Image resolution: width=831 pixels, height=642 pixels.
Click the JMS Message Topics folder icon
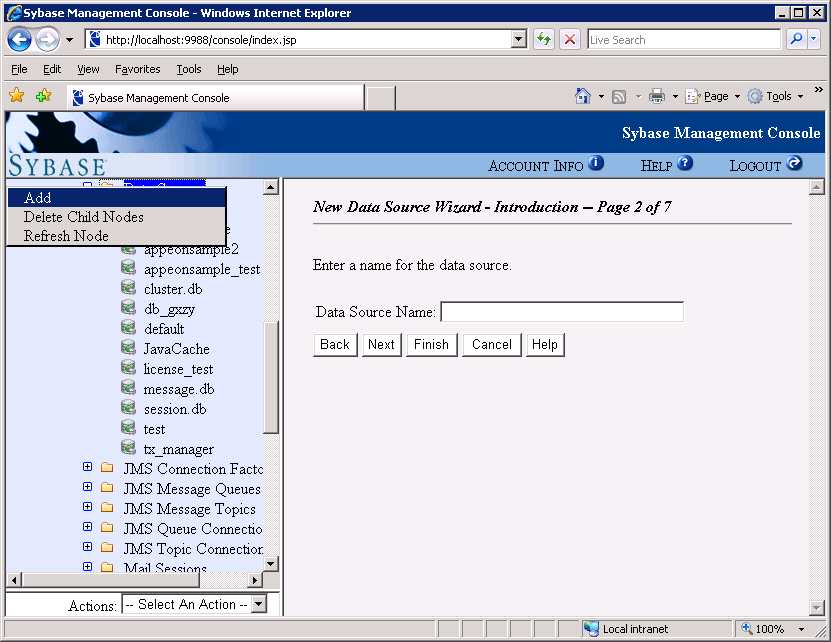pyautogui.click(x=107, y=507)
